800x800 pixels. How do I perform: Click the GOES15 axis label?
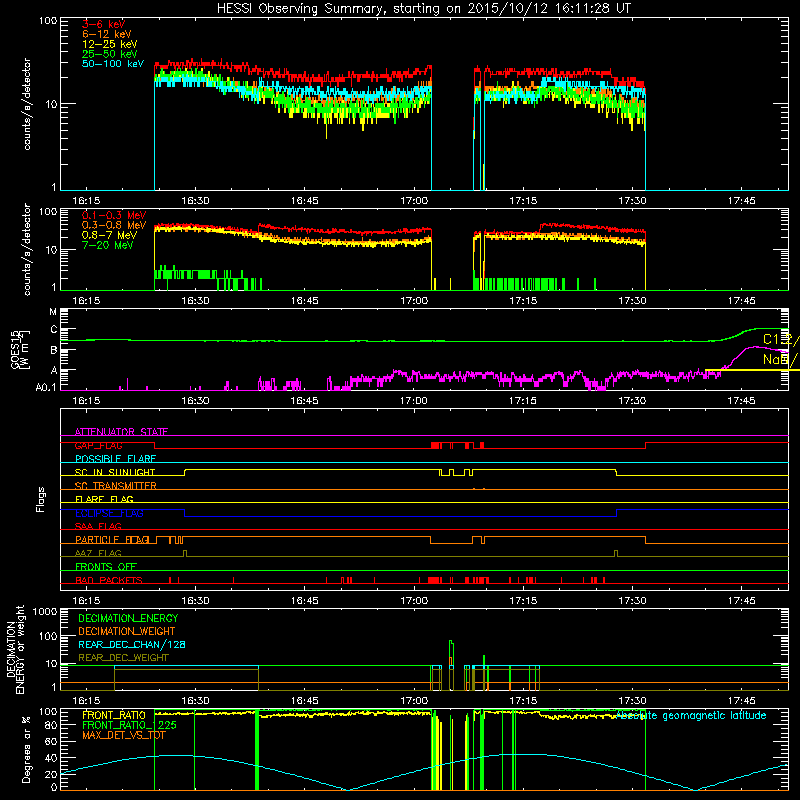coord(20,349)
